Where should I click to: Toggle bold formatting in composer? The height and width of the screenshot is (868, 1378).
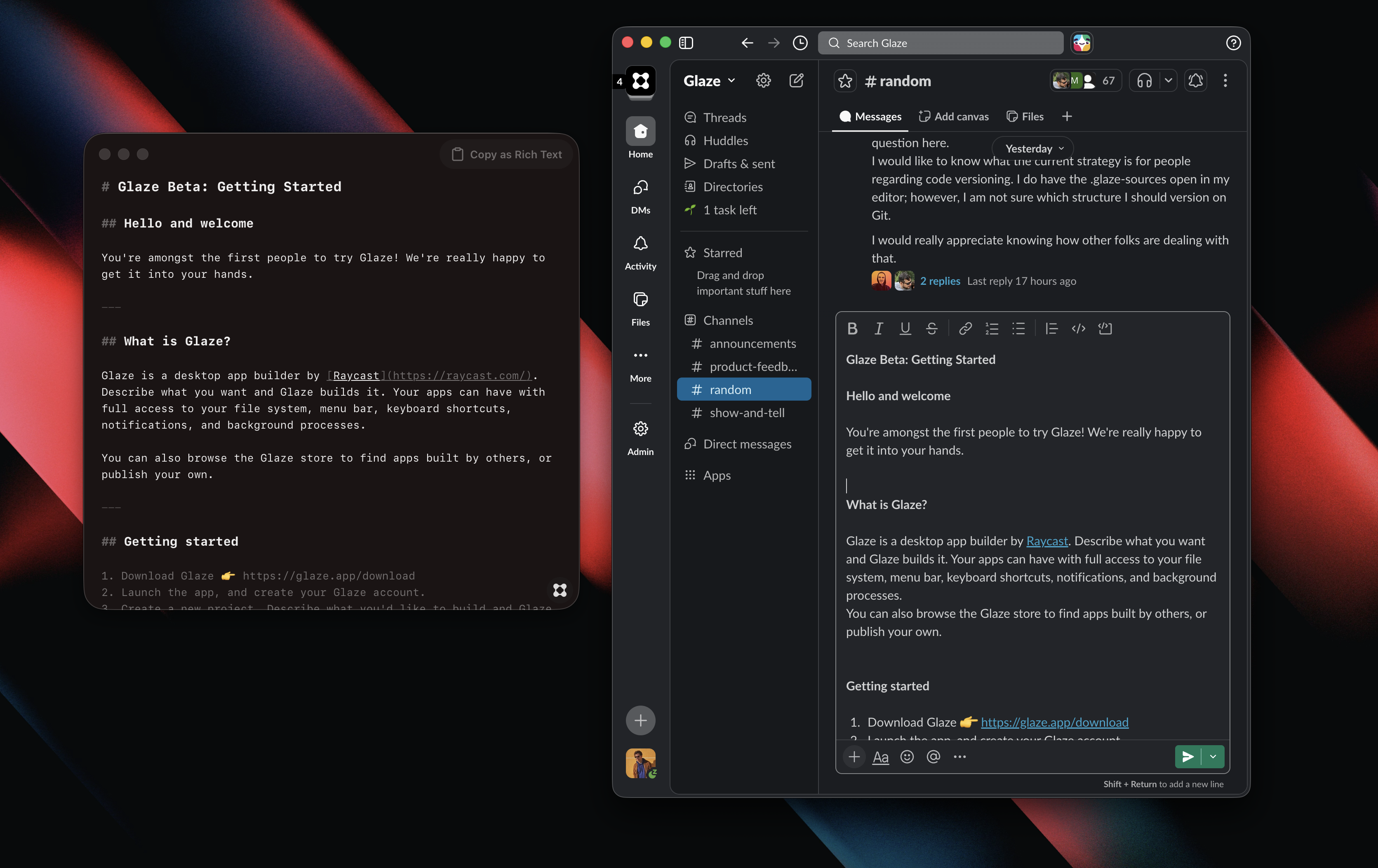click(852, 328)
